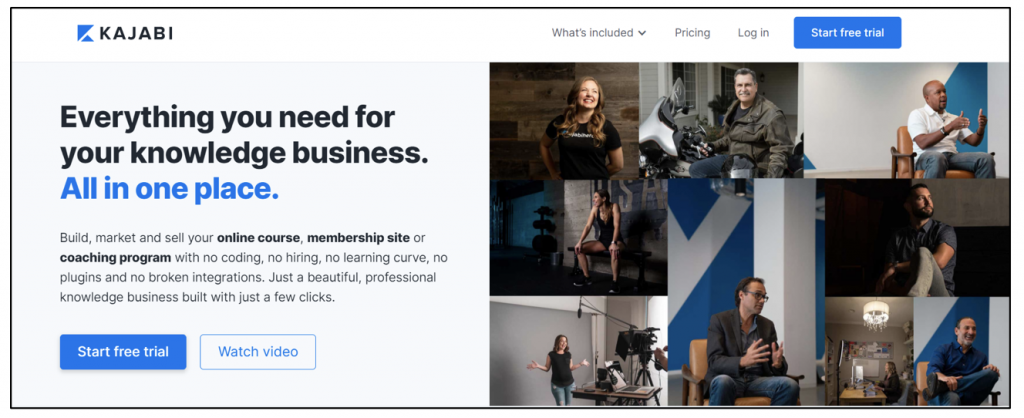Click the bold coaching program text
This screenshot has height=418, width=1024.
pos(116,257)
